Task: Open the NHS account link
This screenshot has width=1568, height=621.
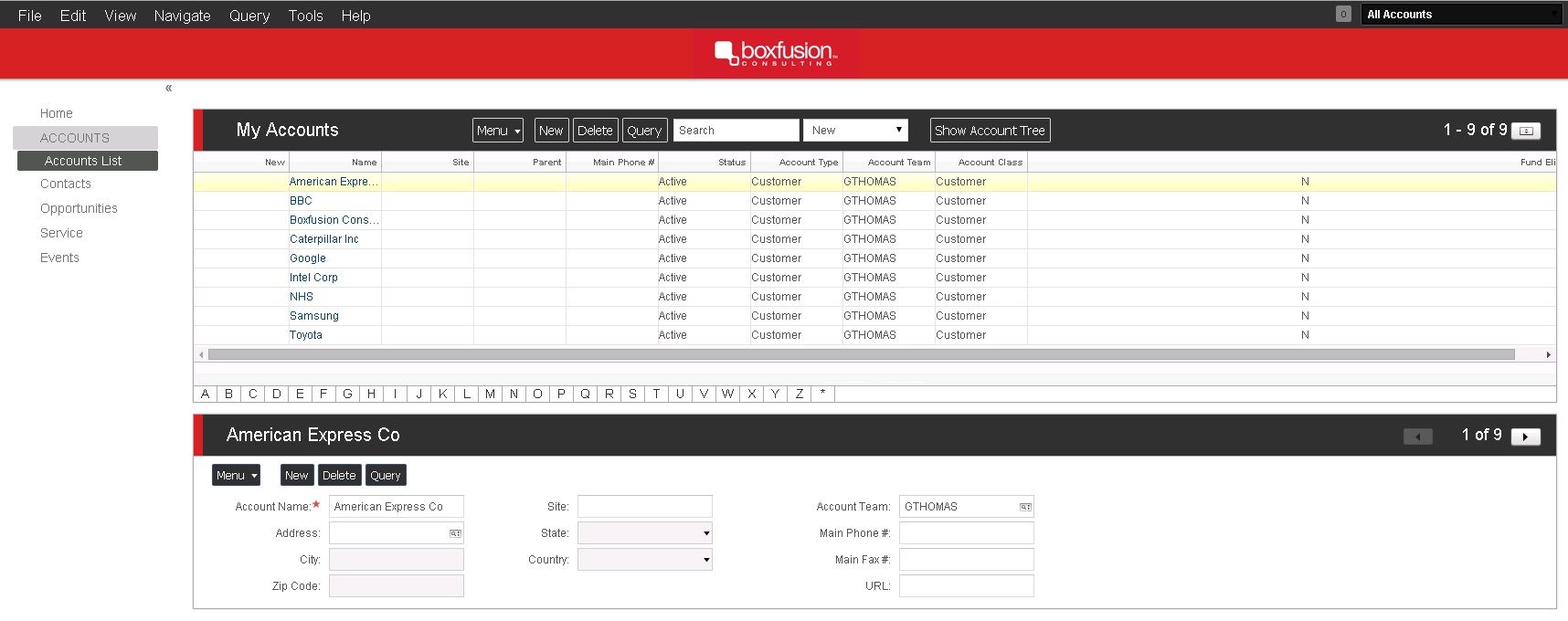Action: tap(302, 297)
